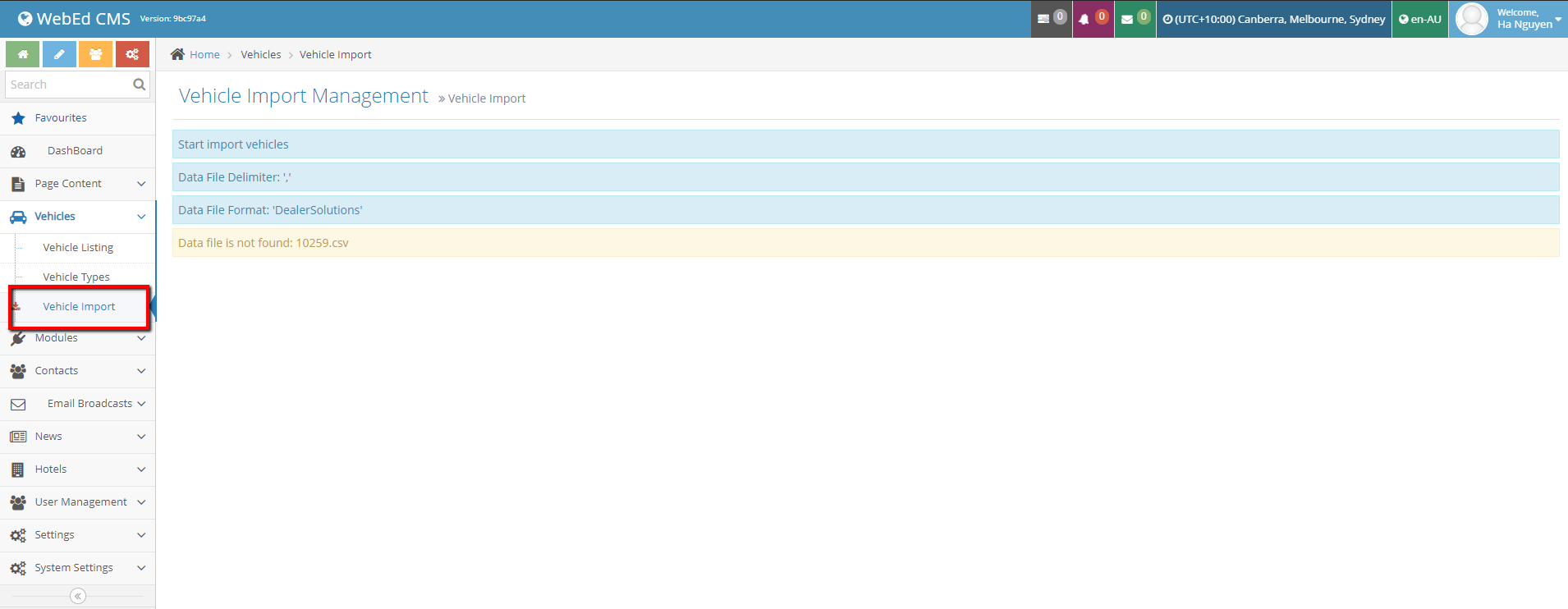Expand the System Settings menu

[x=78, y=568]
